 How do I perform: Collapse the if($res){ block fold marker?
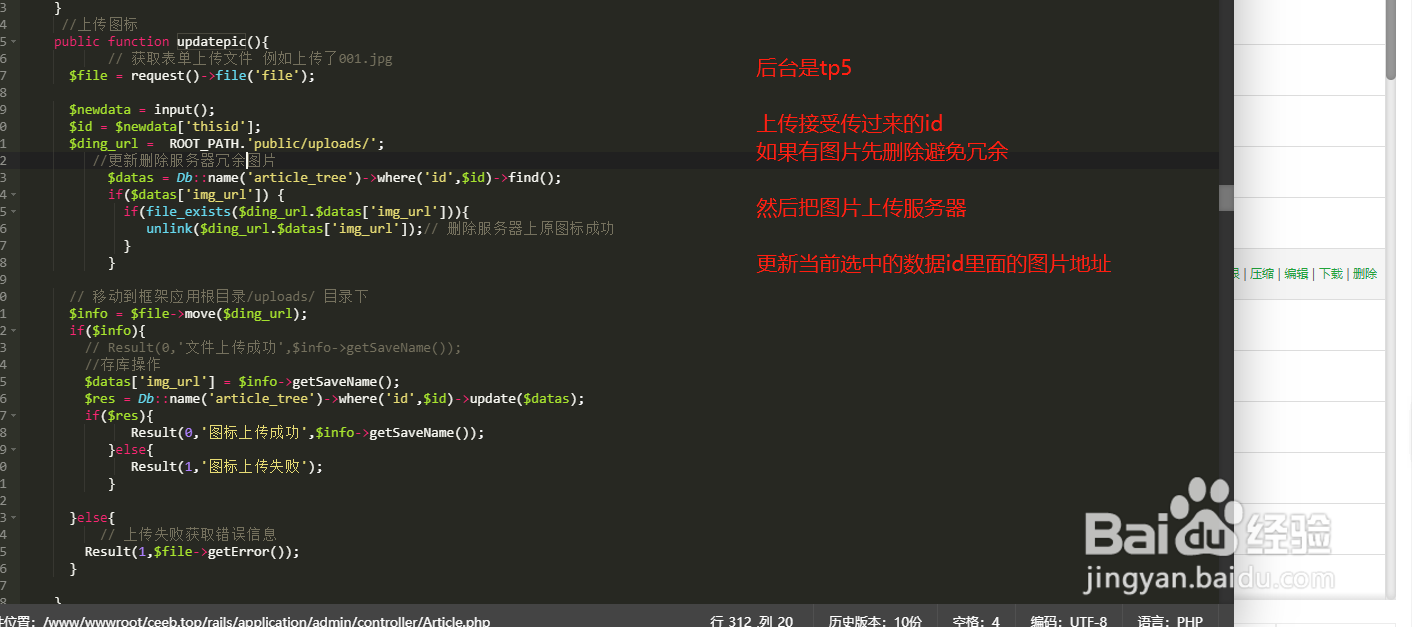click(x=13, y=415)
